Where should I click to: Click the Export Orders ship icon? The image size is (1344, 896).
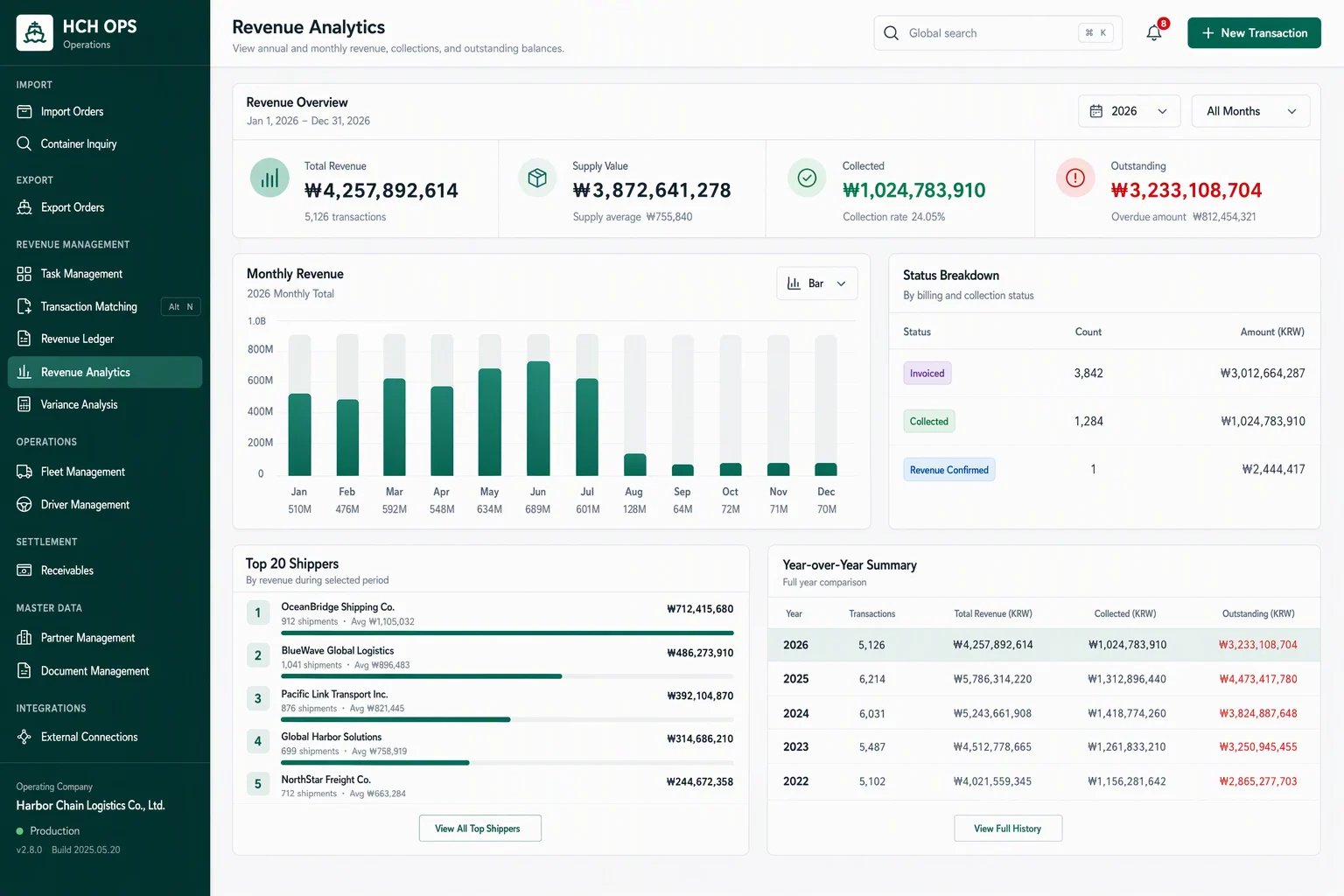24,207
